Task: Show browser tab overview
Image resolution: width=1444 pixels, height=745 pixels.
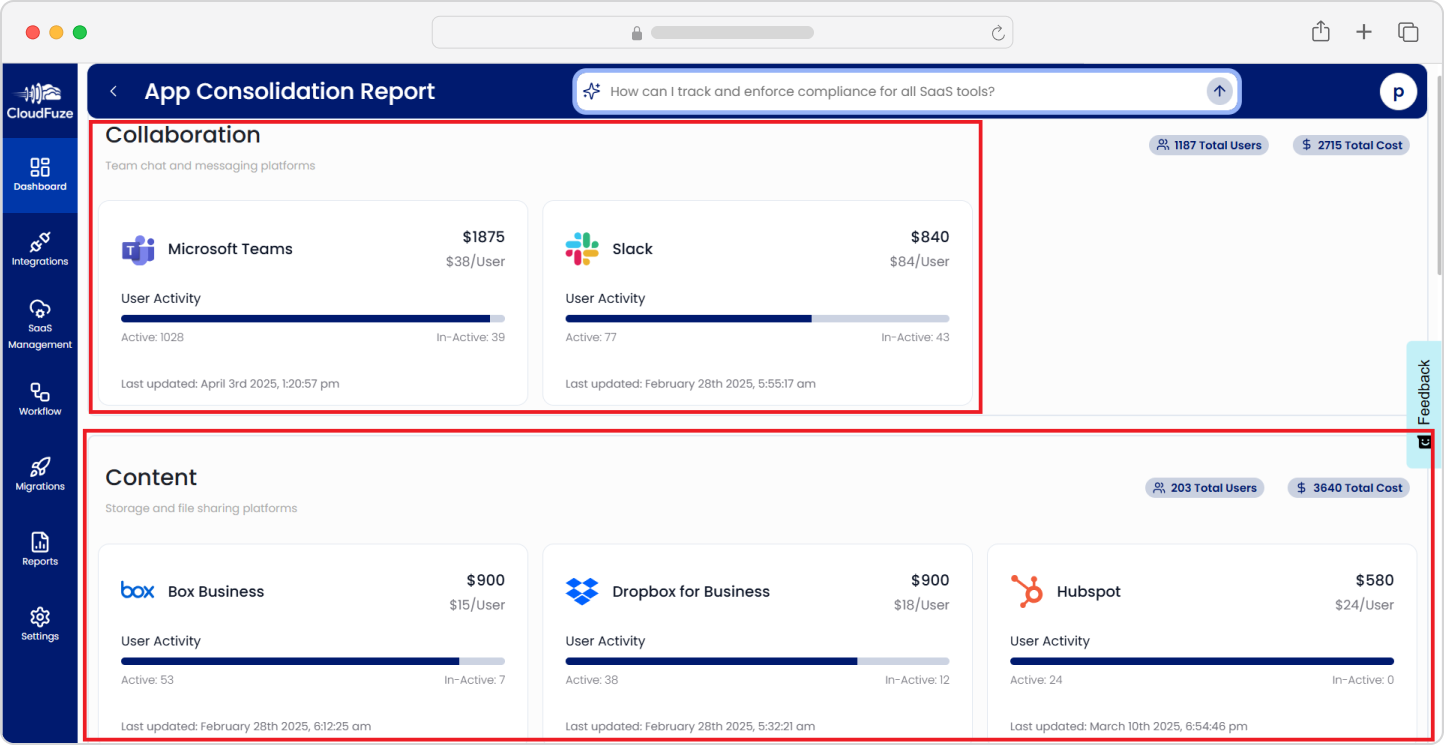Action: coord(1408,32)
